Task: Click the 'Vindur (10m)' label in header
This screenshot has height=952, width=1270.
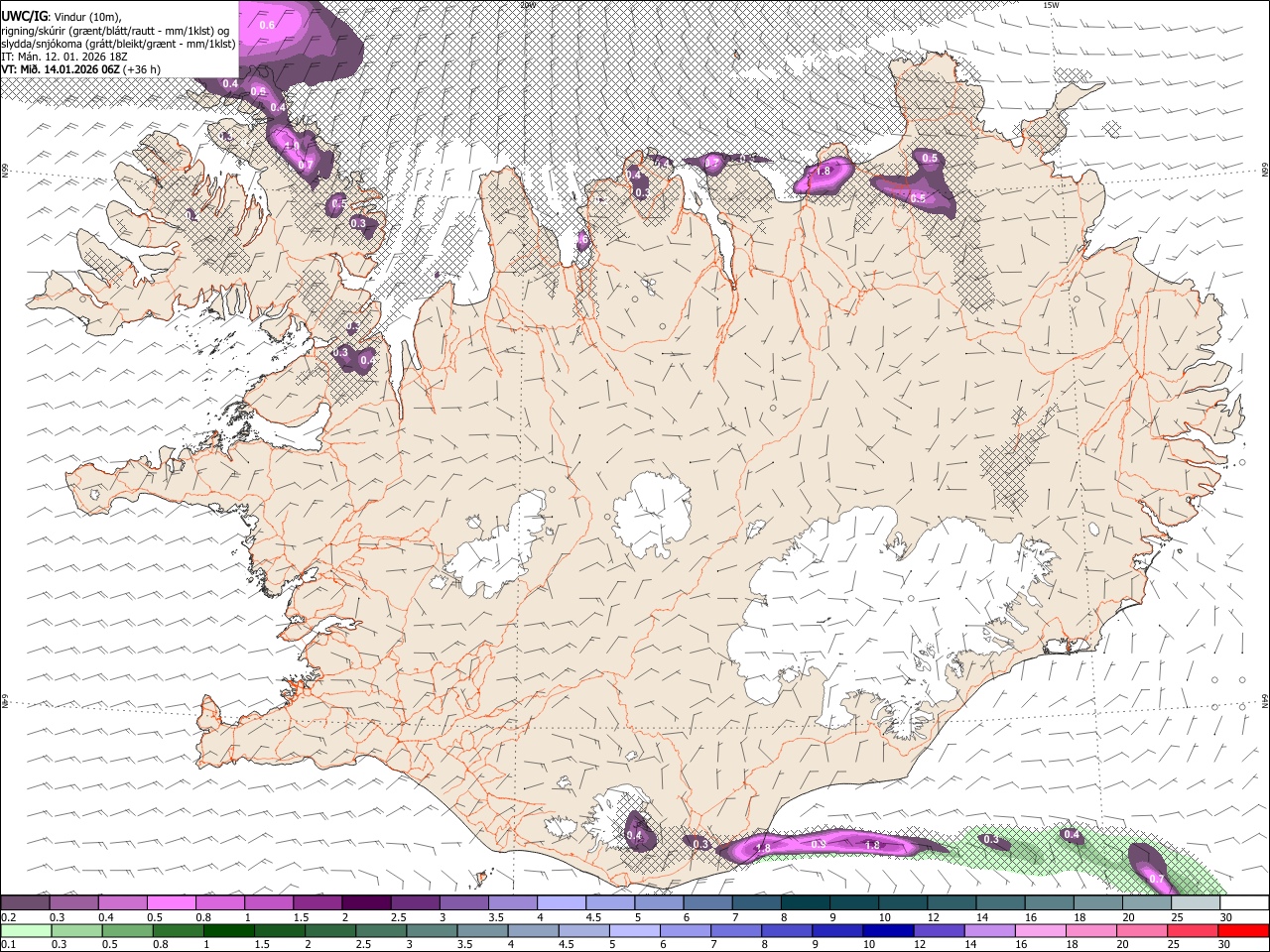Action: coord(86,15)
